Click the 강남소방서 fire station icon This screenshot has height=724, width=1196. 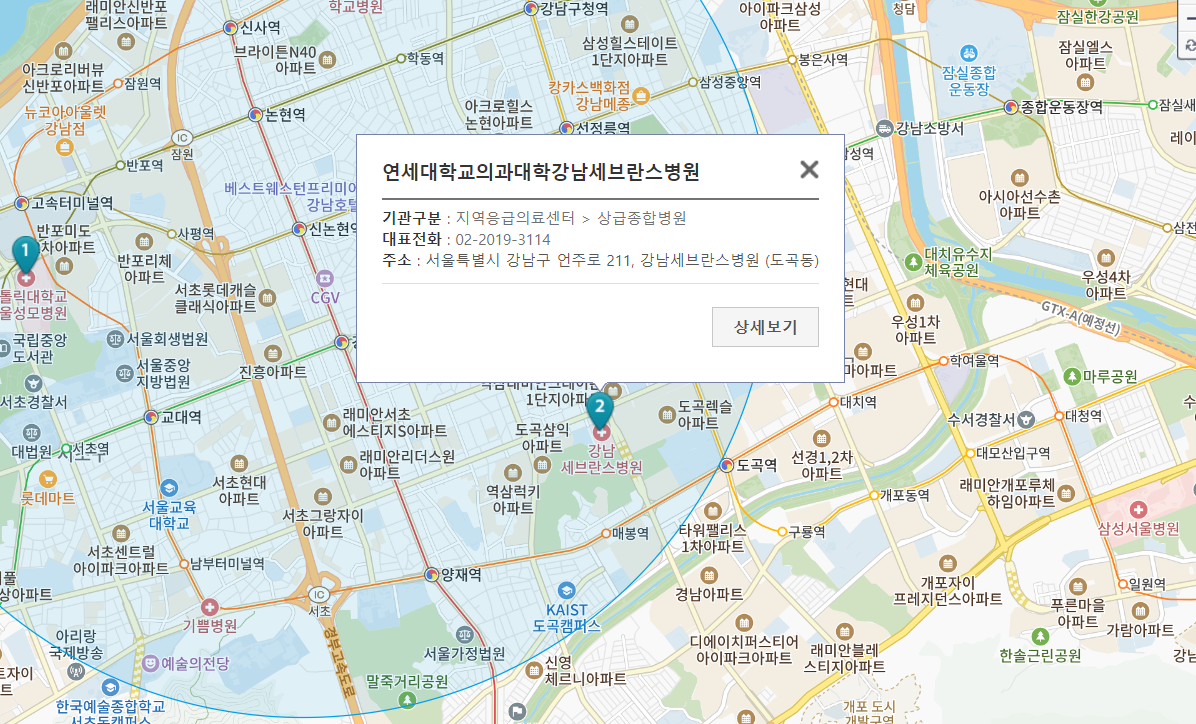coord(885,128)
